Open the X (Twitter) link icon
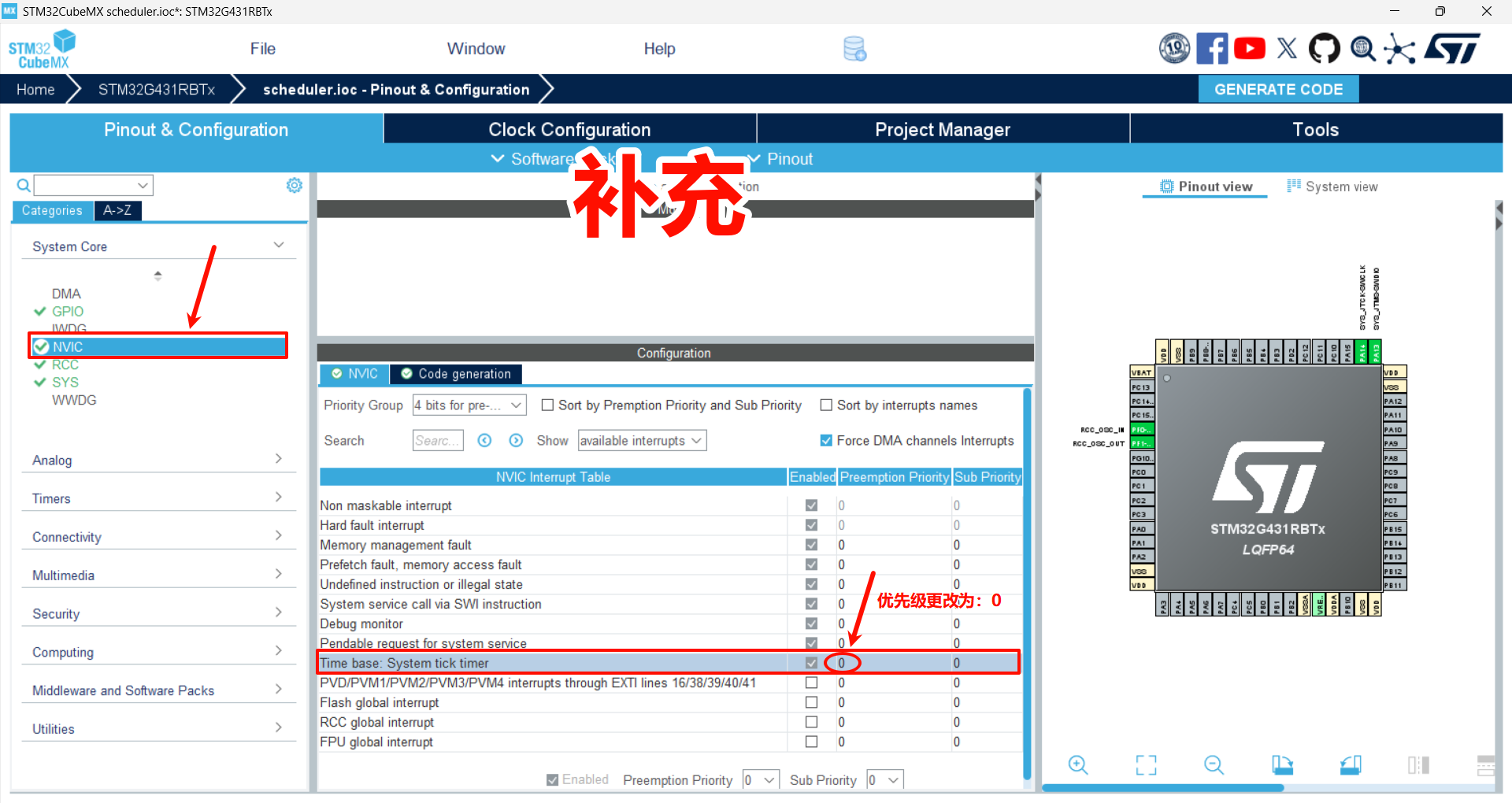 1287,49
